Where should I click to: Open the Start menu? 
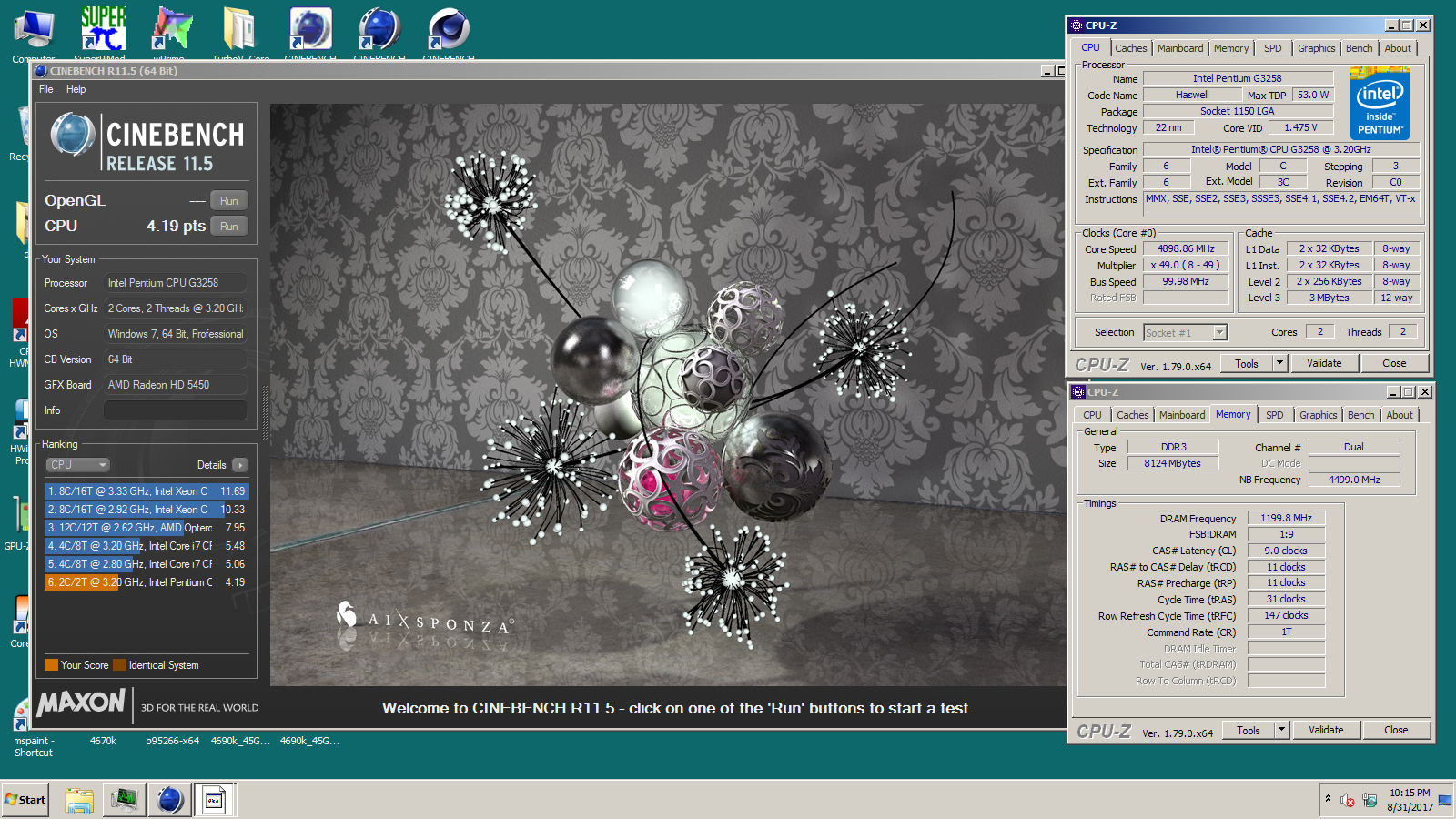coord(25,800)
